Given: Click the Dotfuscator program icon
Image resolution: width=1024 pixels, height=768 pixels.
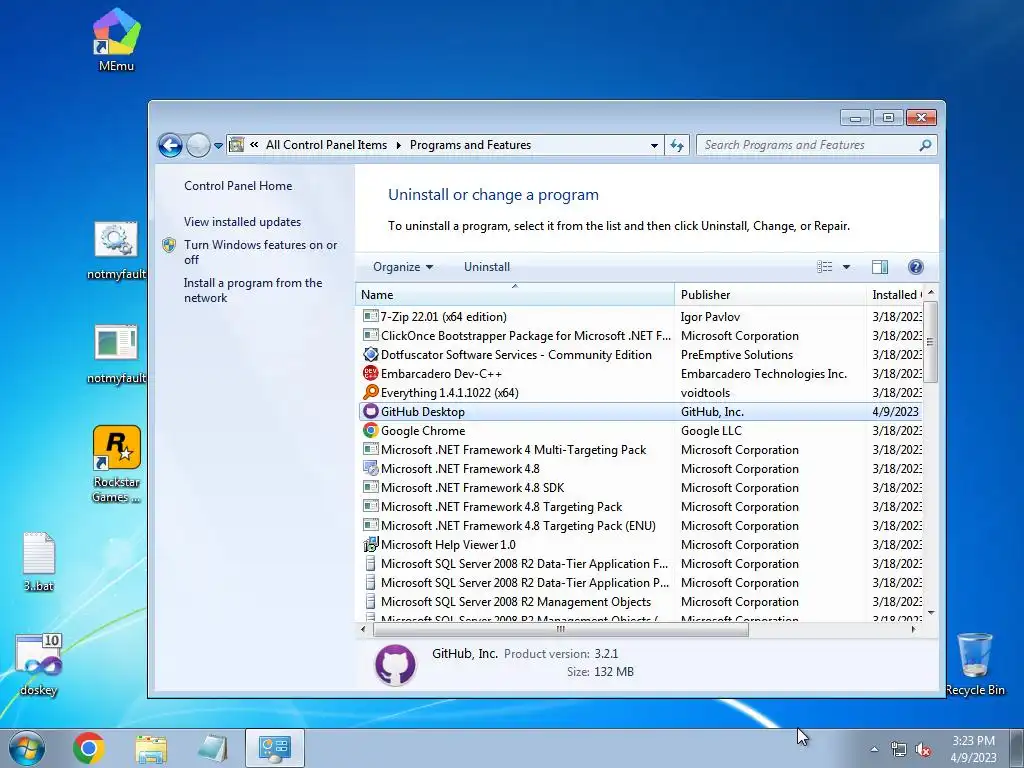Looking at the screenshot, I should [x=370, y=355].
